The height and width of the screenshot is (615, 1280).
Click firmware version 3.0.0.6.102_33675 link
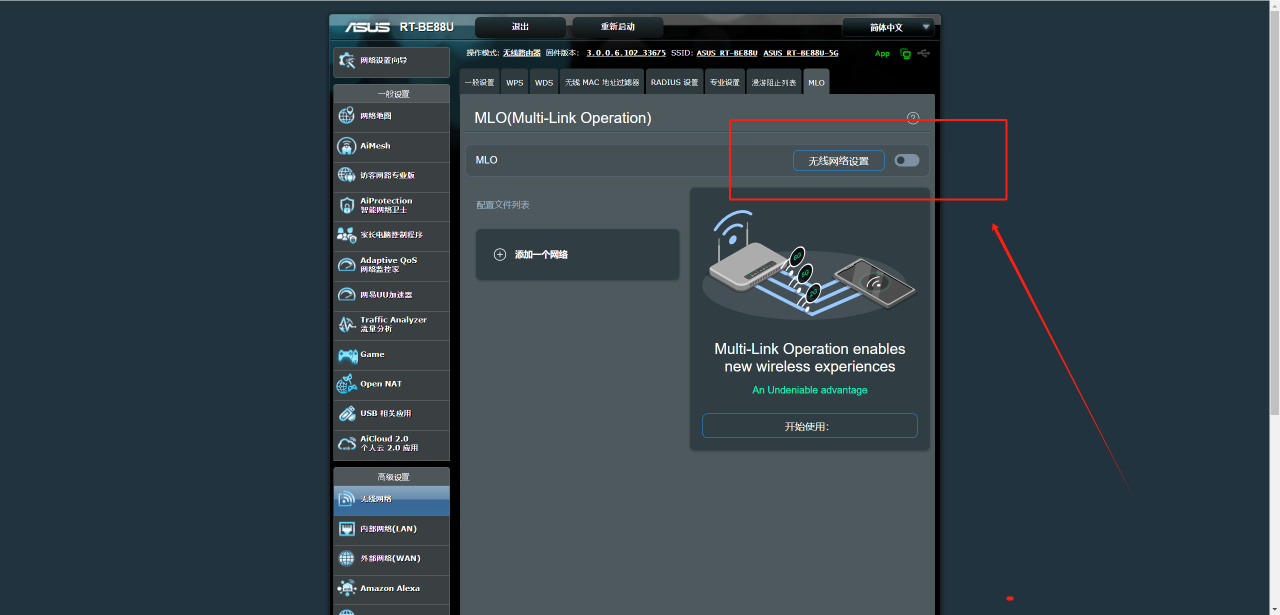[626, 53]
